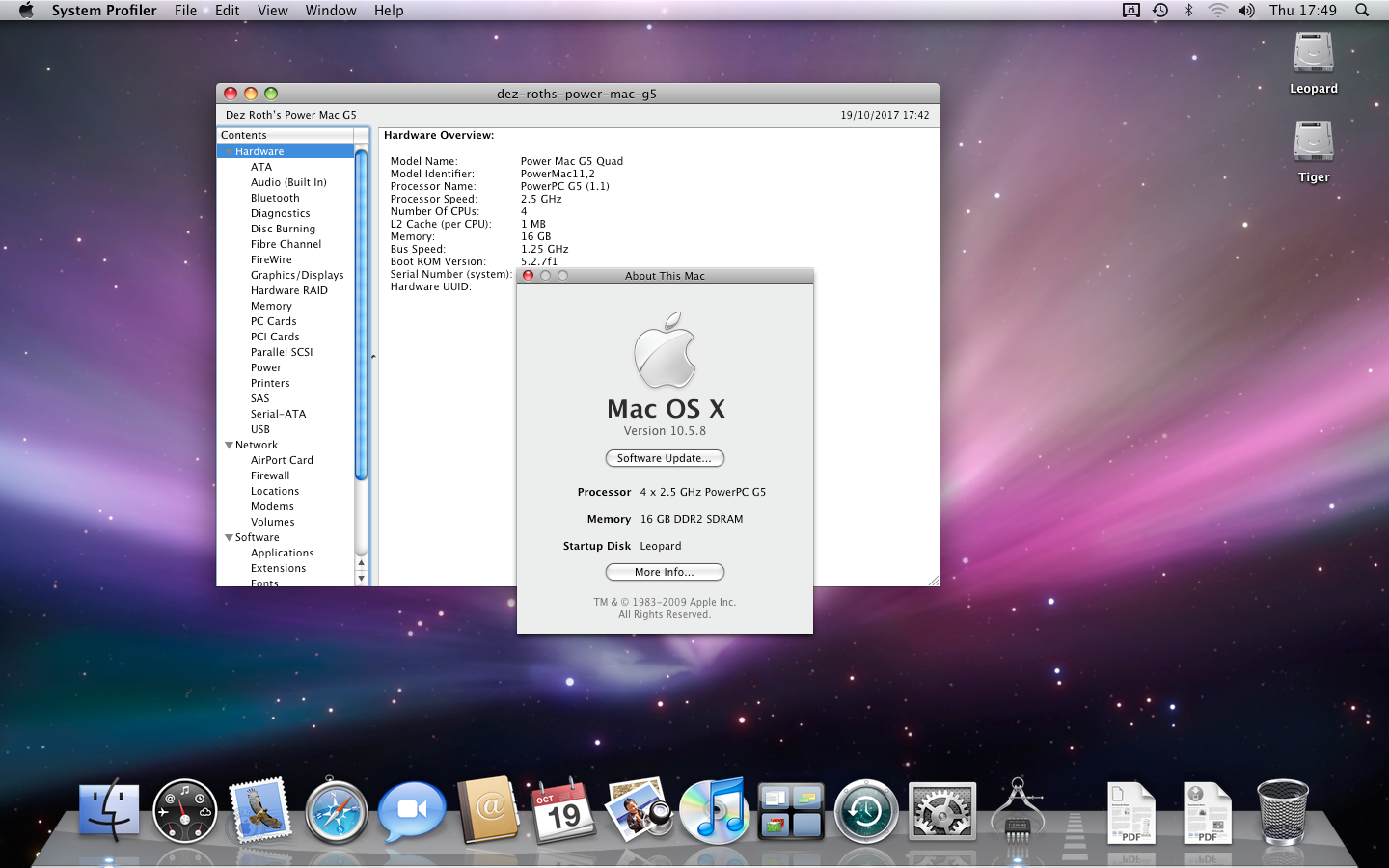Select Bluetooth in the sidebar
The image size is (1389, 868).
[x=275, y=198]
